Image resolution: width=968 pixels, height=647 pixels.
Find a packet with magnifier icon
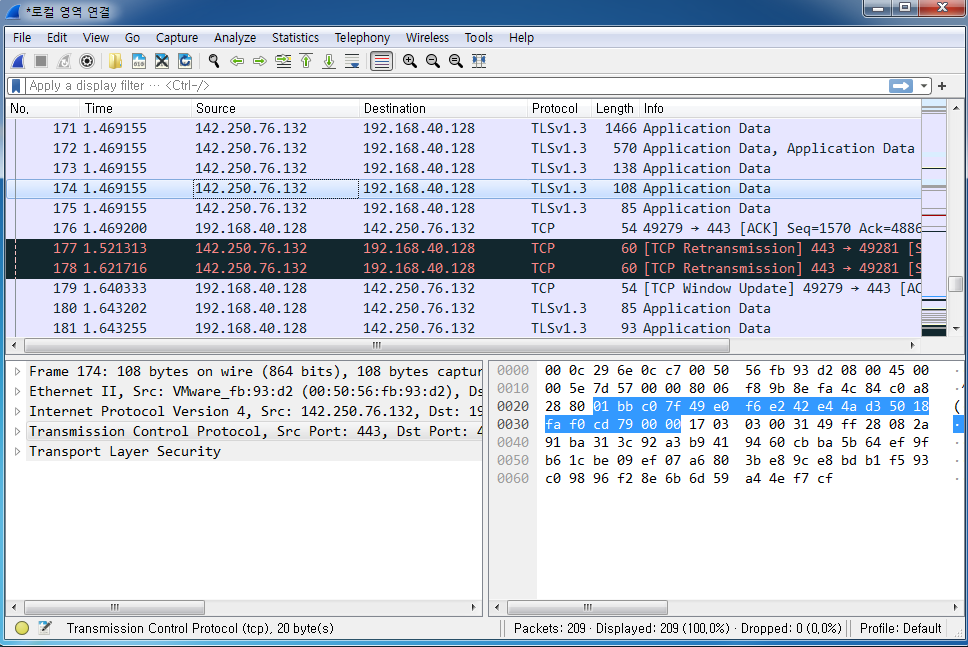tap(214, 61)
